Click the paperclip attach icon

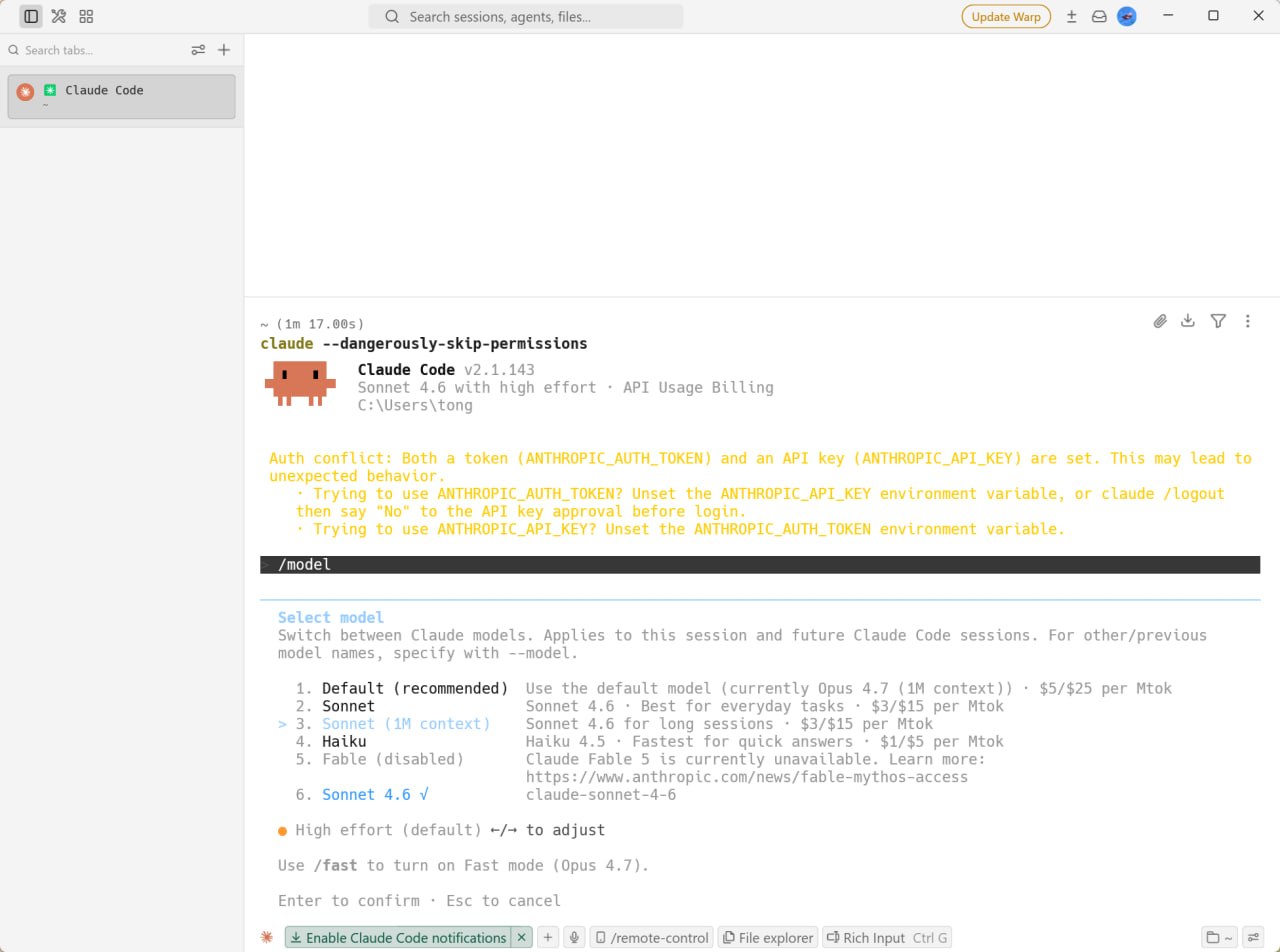click(1160, 321)
